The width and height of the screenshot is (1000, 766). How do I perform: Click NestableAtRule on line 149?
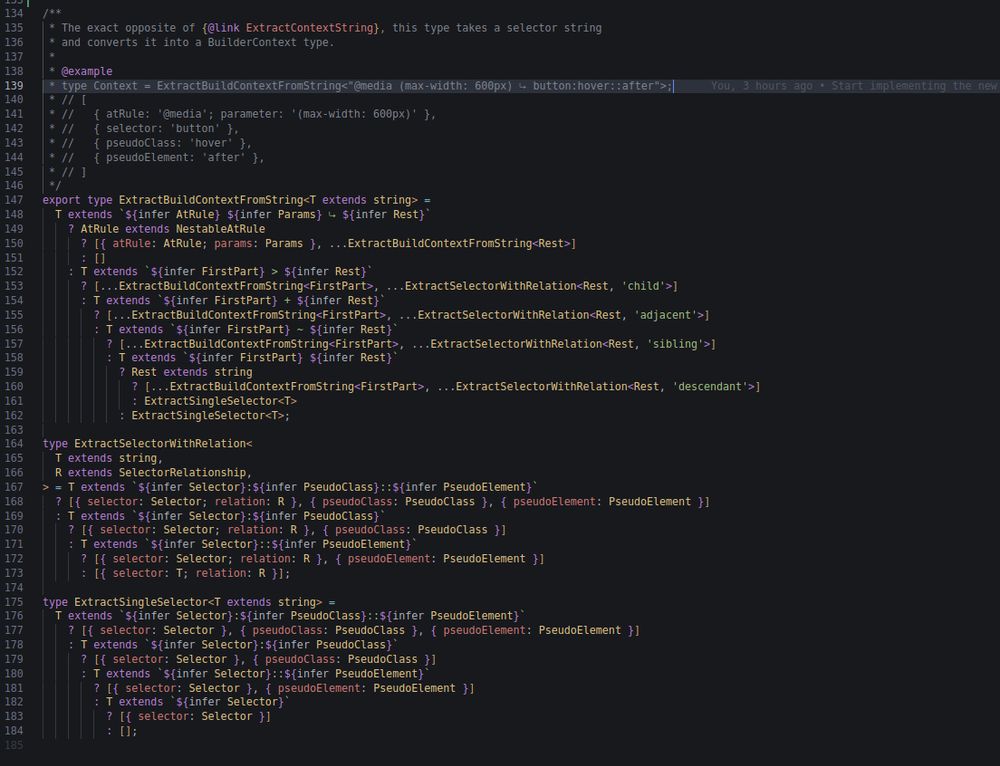click(220, 228)
